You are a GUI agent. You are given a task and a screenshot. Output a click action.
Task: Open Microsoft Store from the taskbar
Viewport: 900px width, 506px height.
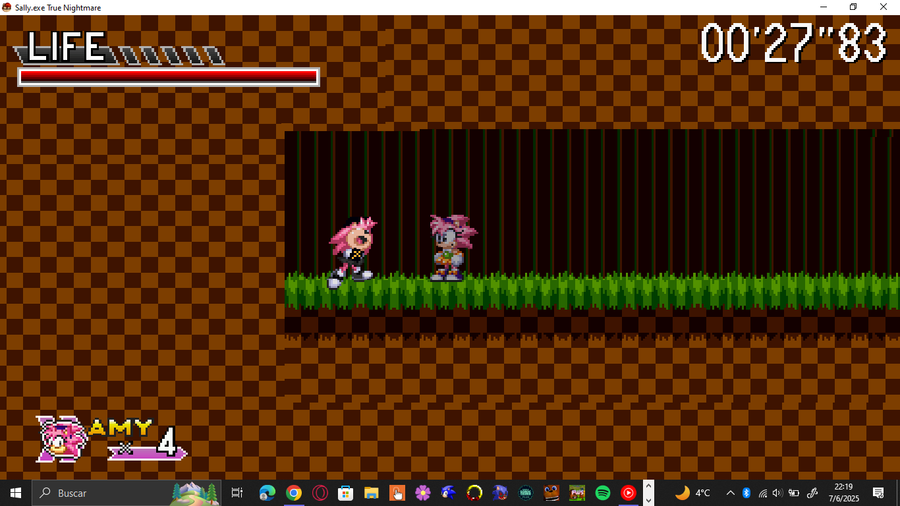point(345,493)
